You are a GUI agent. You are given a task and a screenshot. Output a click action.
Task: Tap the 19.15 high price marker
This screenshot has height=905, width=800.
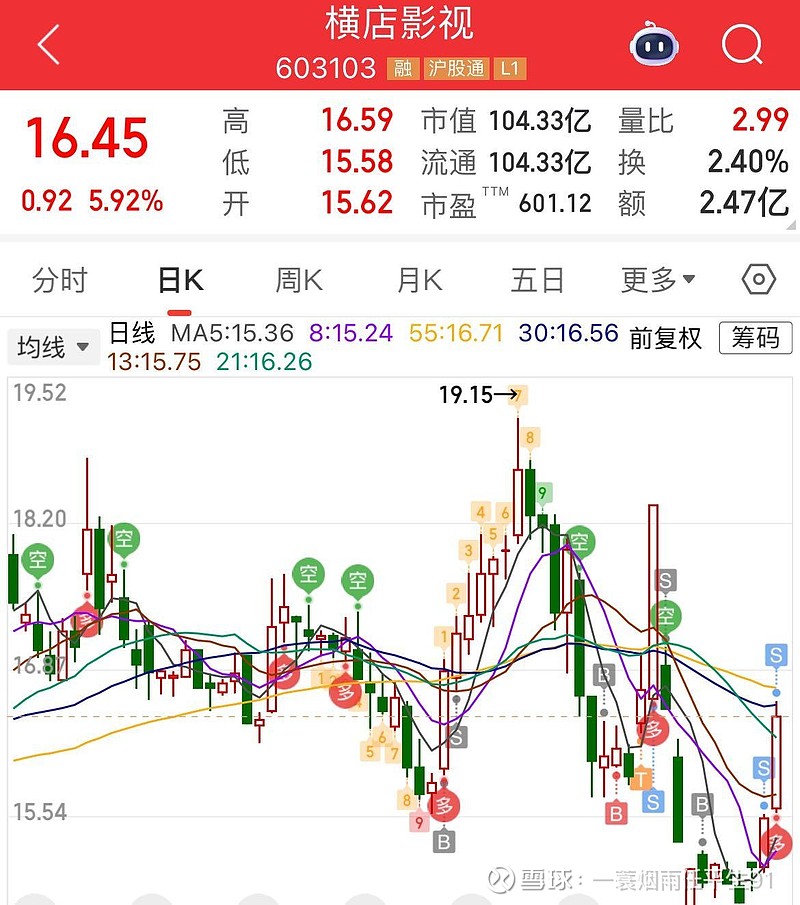coord(478,395)
